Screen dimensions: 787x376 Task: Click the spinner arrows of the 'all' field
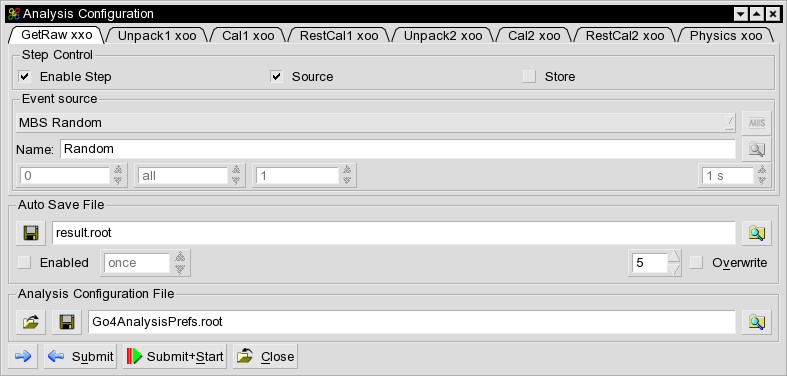coord(236,175)
